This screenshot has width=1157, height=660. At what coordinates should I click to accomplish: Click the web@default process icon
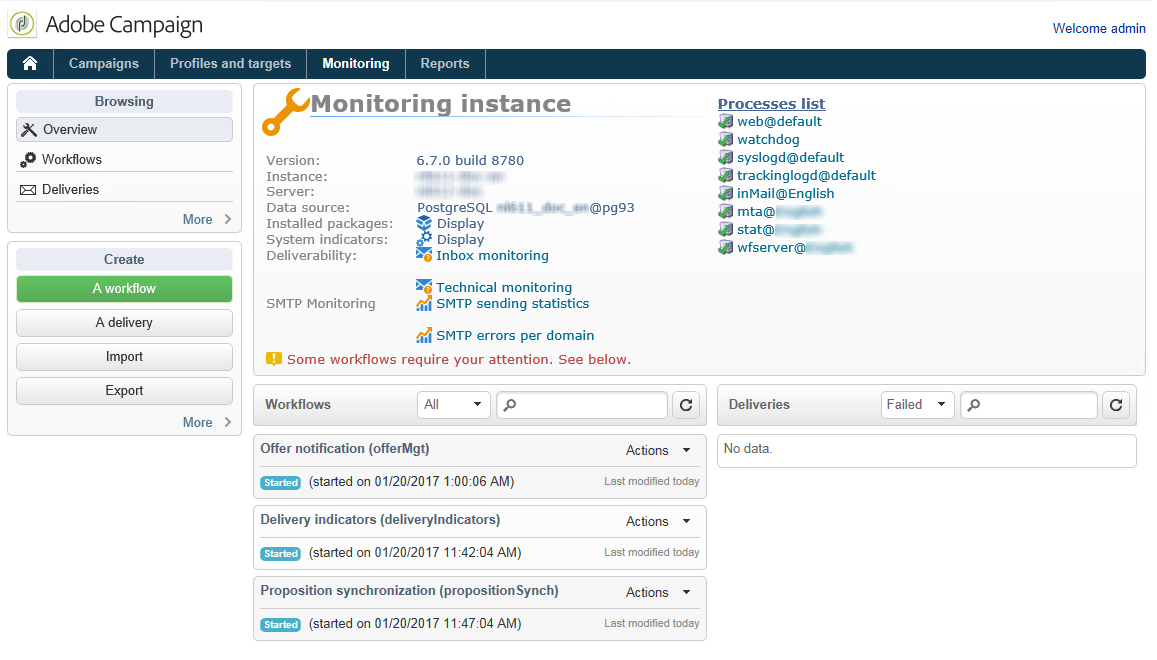[x=725, y=121]
